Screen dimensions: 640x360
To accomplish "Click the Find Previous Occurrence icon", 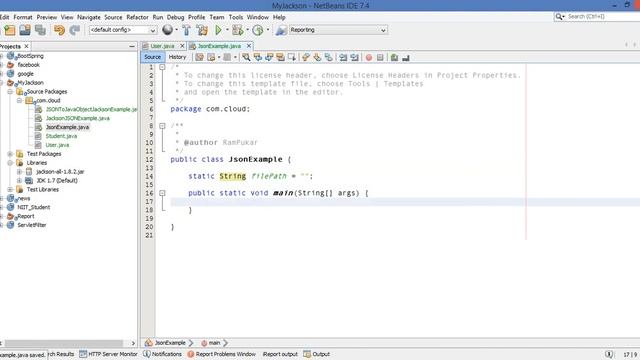I will coord(258,58).
